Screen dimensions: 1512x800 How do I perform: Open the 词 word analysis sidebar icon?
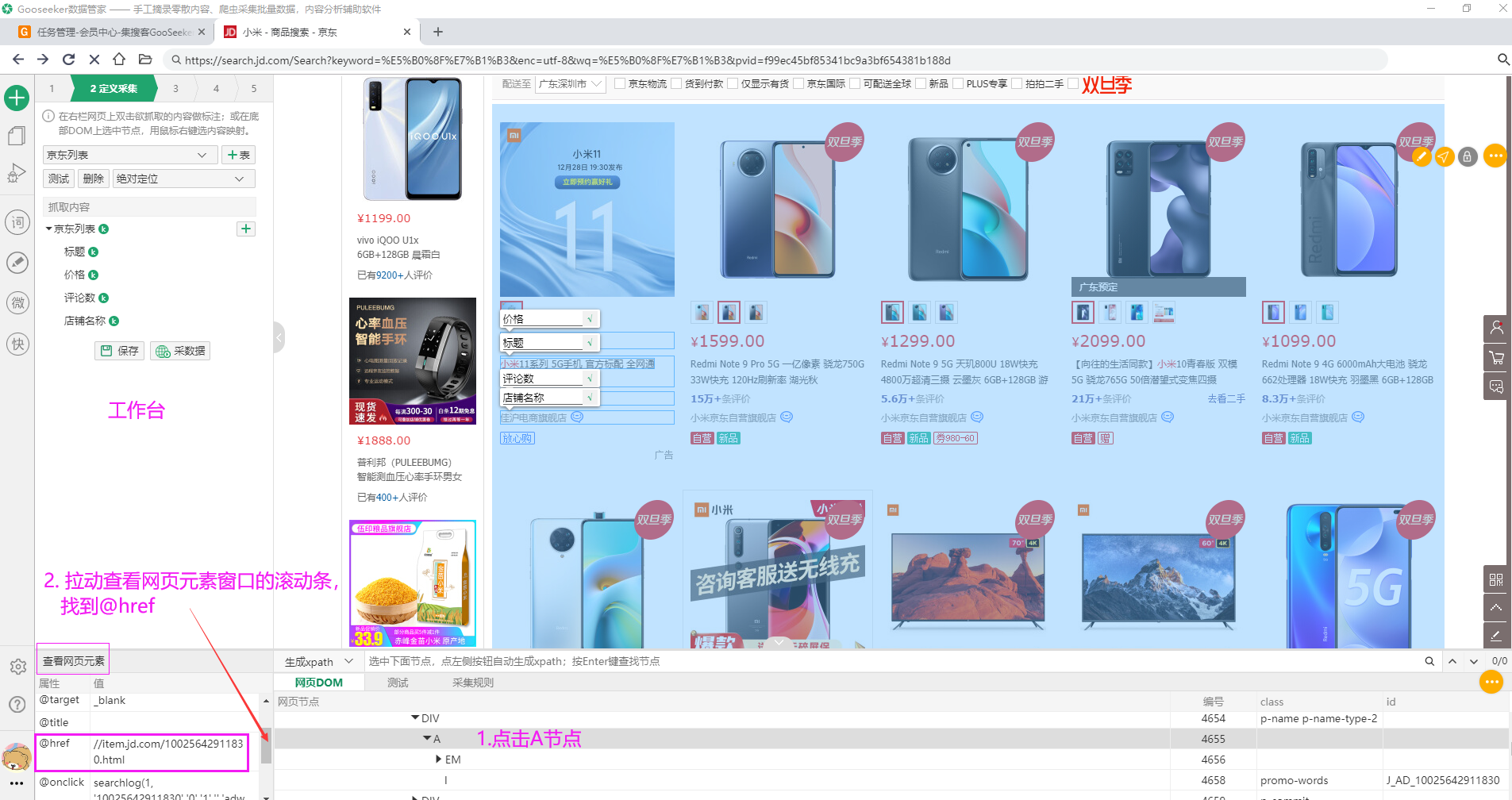pos(17,222)
